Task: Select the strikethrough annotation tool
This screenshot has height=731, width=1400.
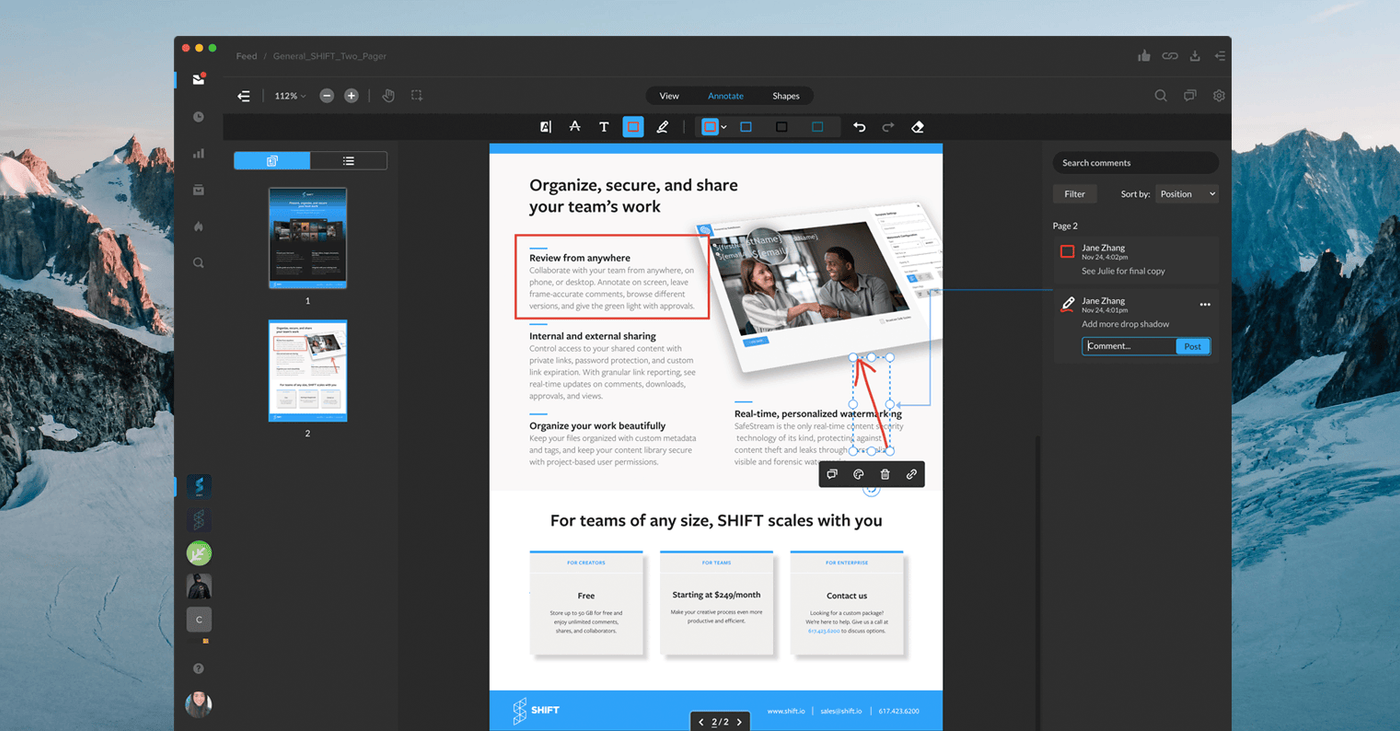Action: (x=574, y=127)
